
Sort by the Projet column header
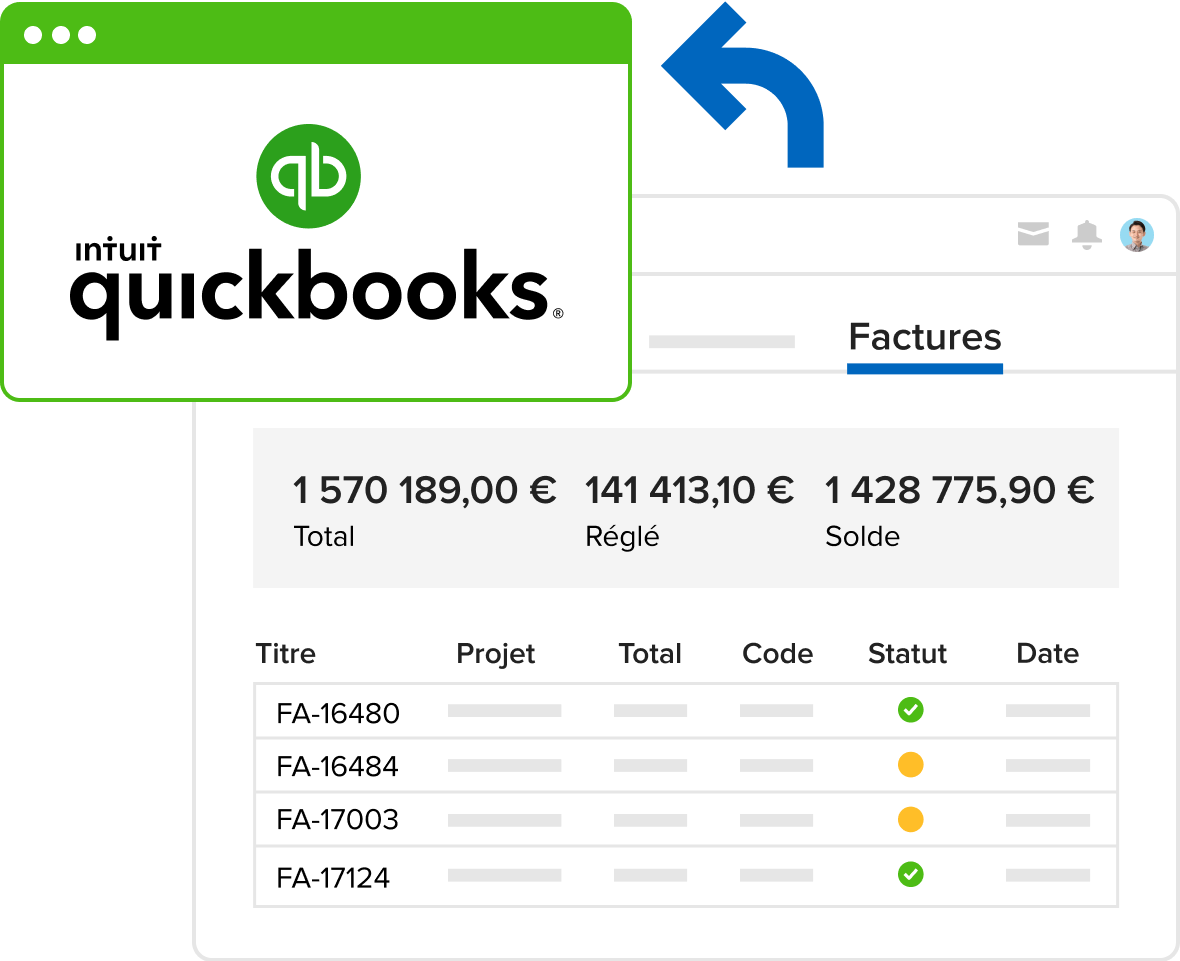[495, 654]
